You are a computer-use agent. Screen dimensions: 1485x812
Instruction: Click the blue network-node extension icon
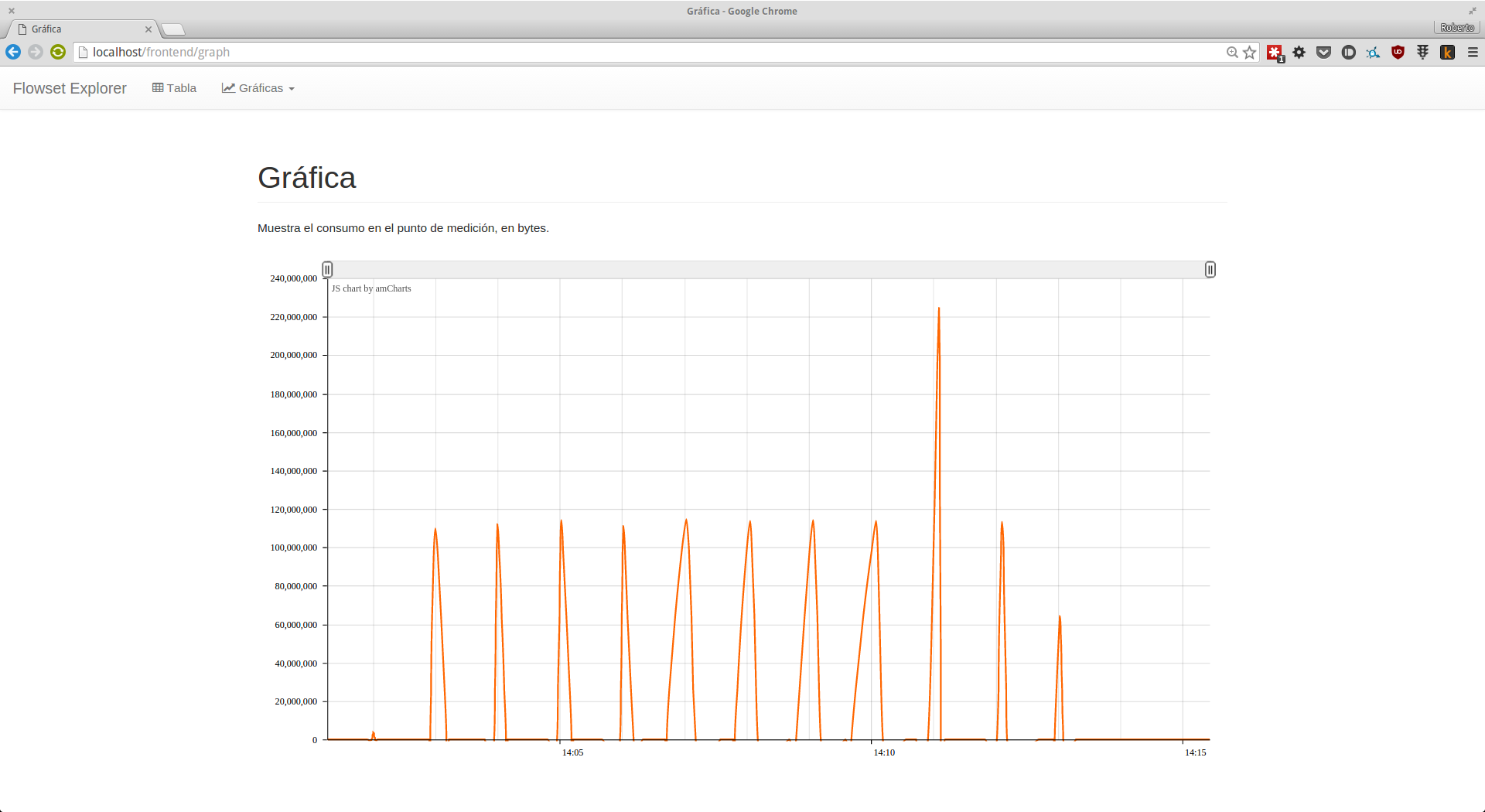tap(1374, 53)
